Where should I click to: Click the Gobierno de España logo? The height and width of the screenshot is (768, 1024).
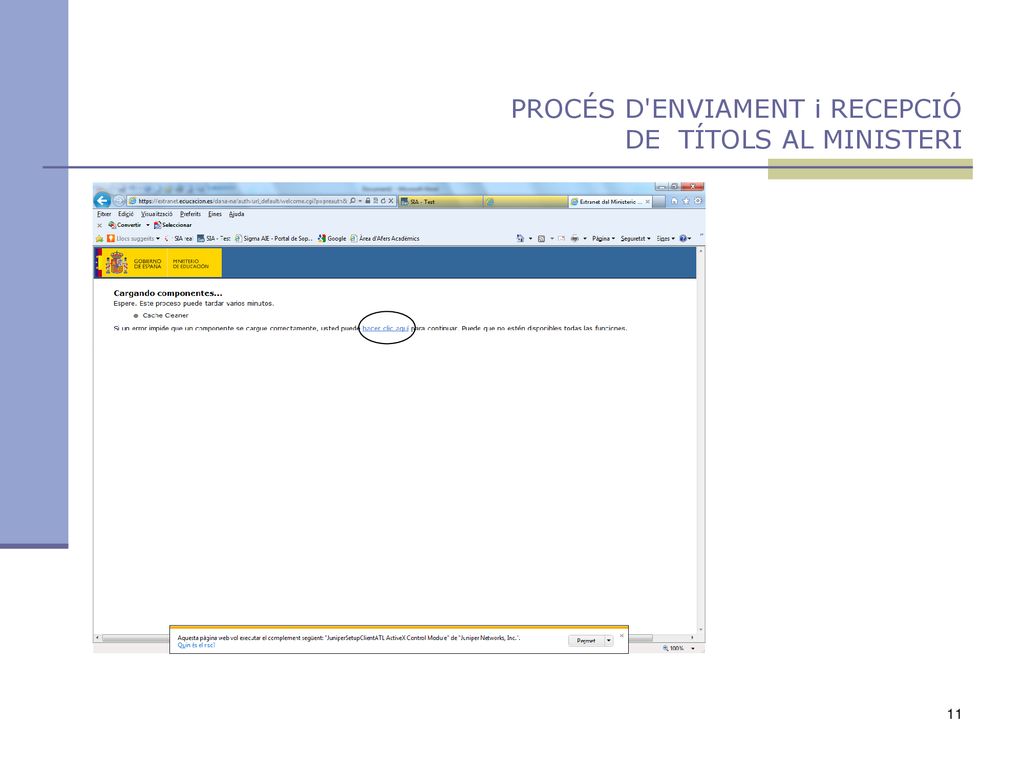coord(158,263)
